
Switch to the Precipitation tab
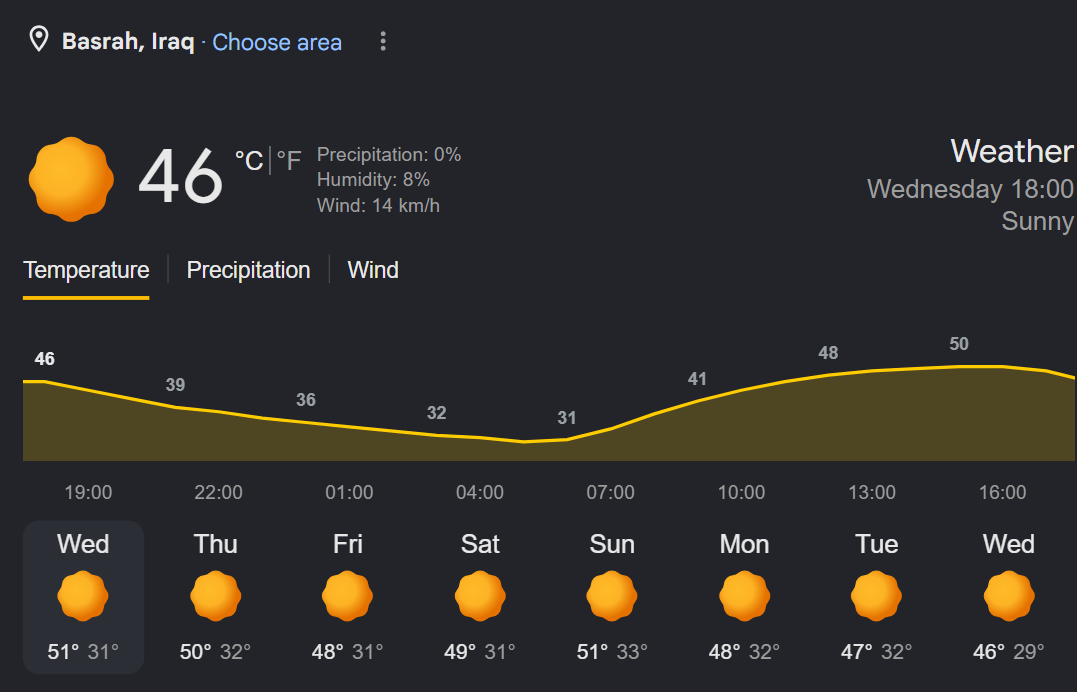(x=249, y=270)
